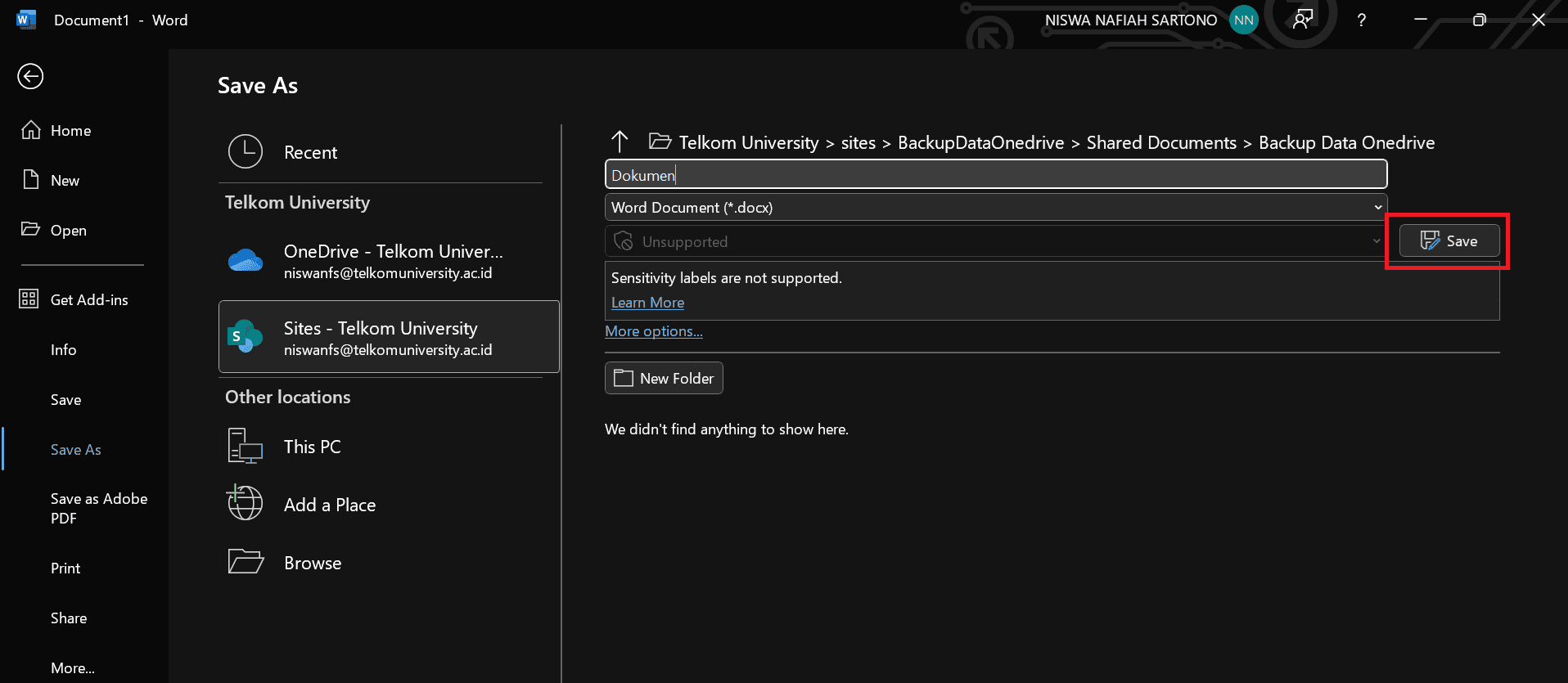Open Help question mark icon
Image resolution: width=1568 pixels, height=683 pixels.
(x=1362, y=20)
